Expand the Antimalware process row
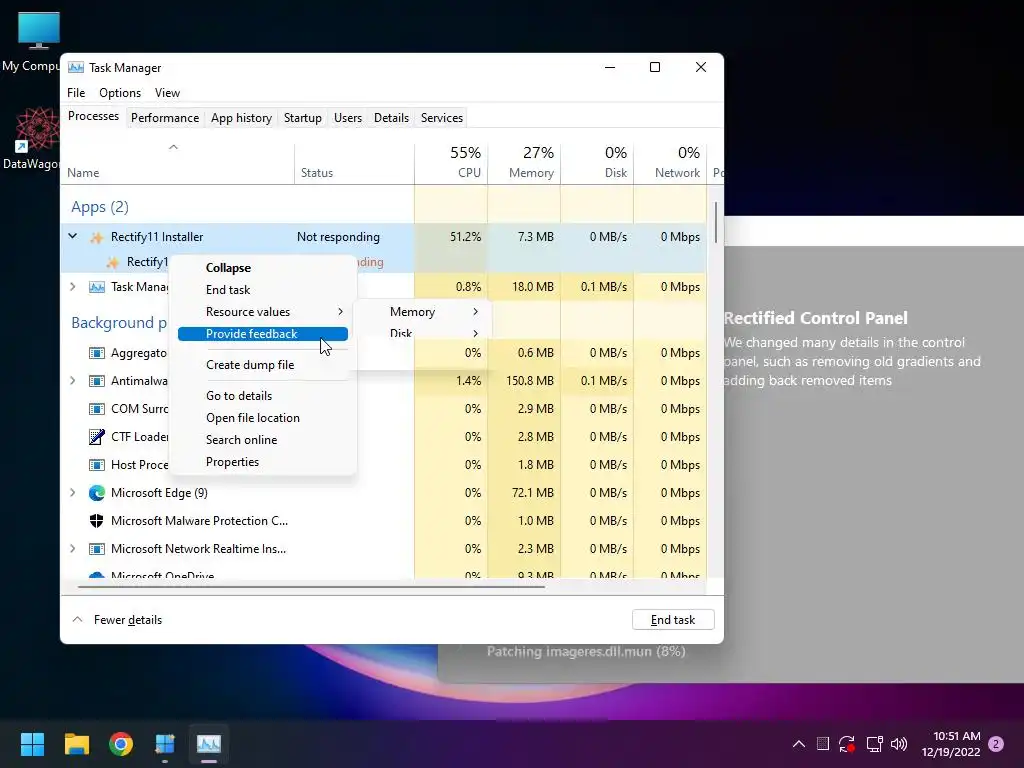 pyautogui.click(x=73, y=381)
